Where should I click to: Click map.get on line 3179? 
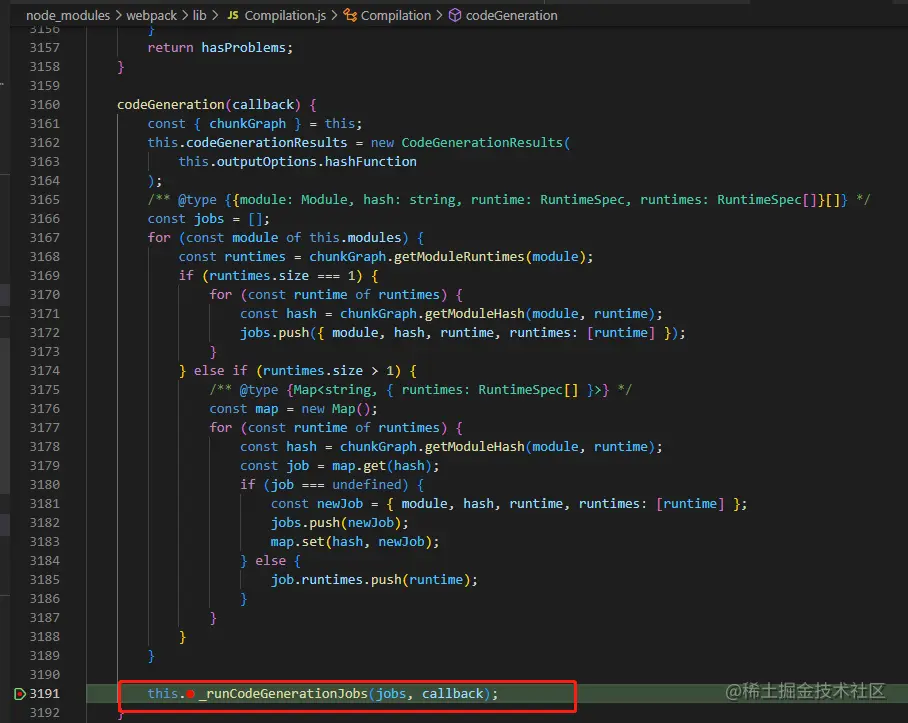coord(358,466)
